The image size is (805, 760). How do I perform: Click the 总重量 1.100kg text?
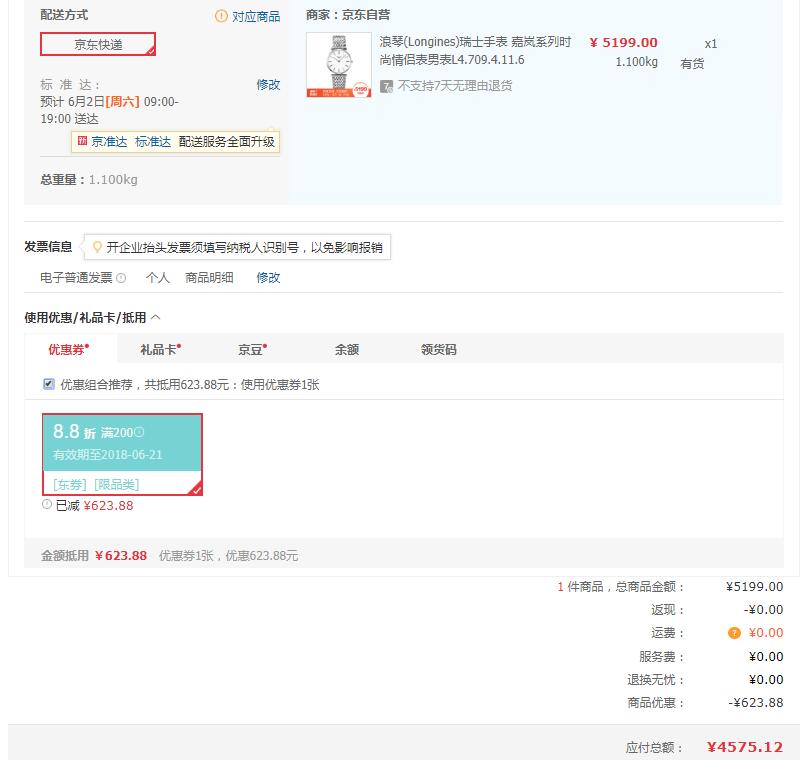pyautogui.click(x=89, y=180)
